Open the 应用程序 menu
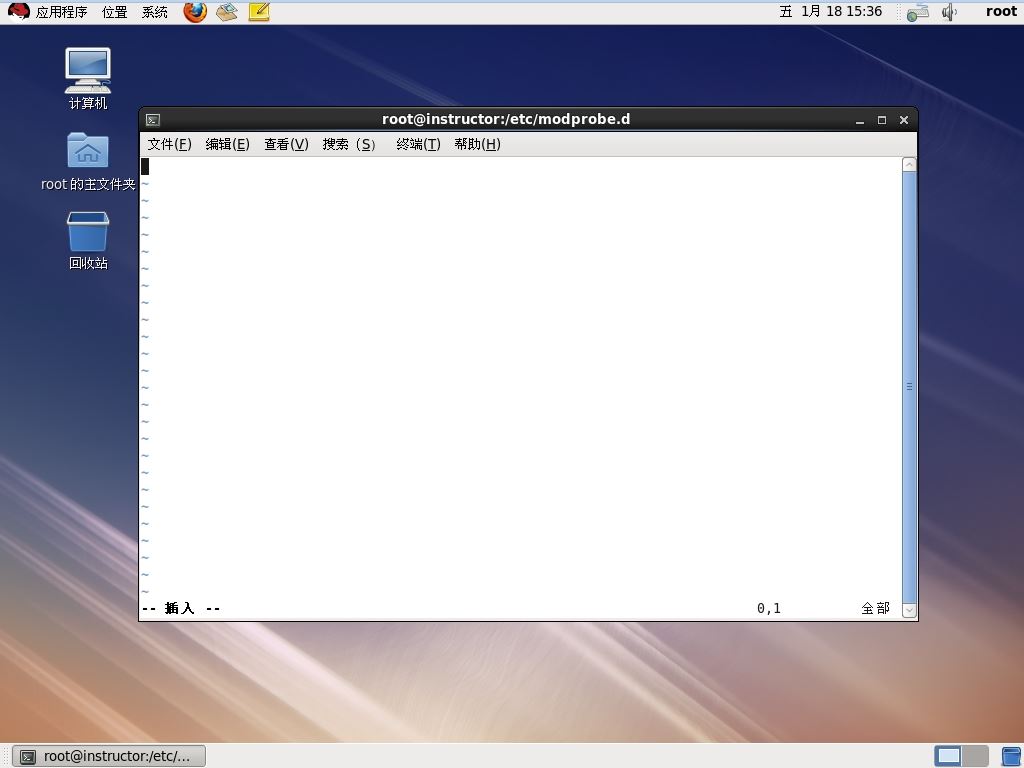1024x768 pixels. point(61,12)
